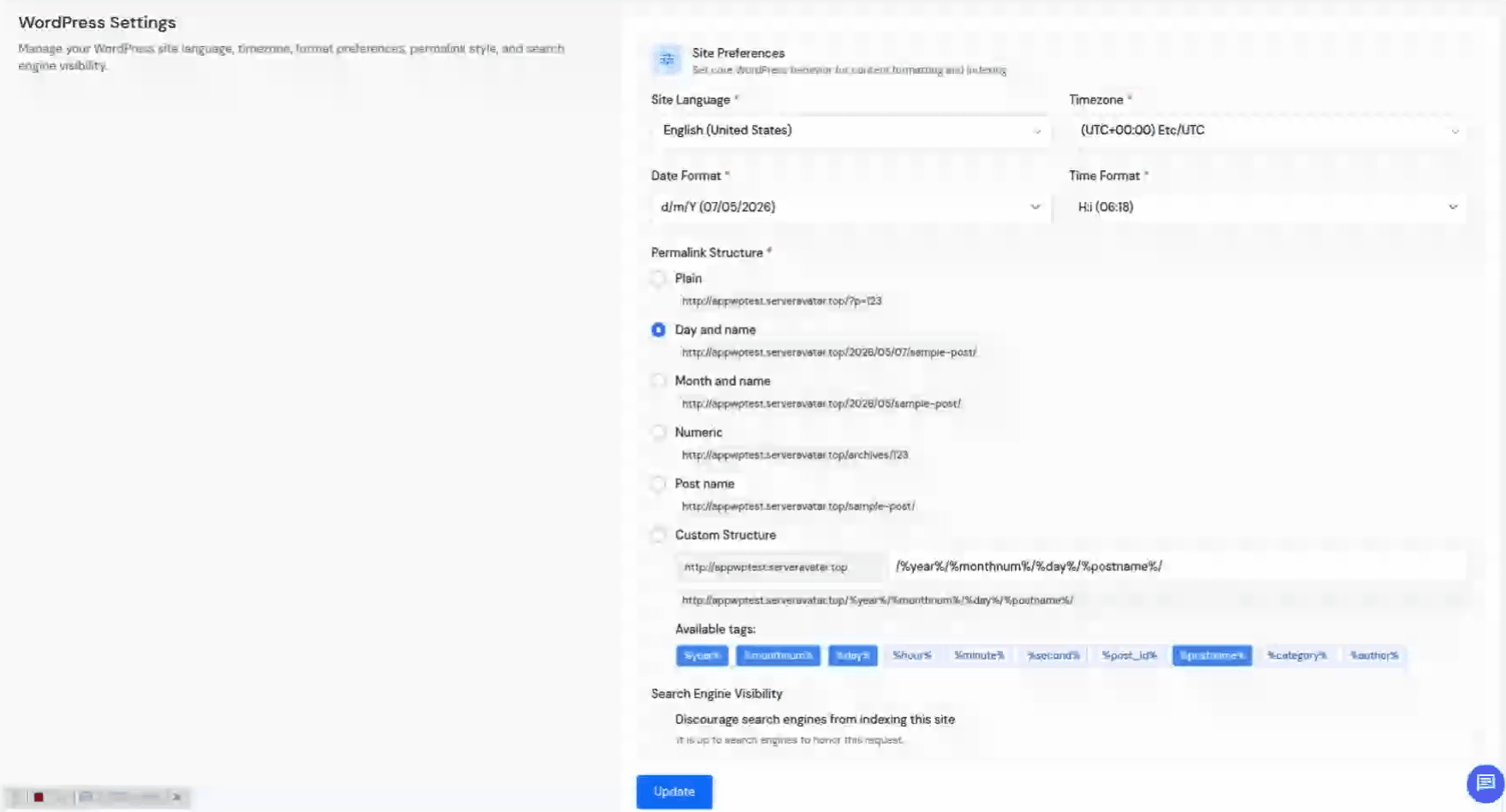Click the Numeric example URL ending /archives/123
This screenshot has width=1506, height=812.
[x=795, y=455]
